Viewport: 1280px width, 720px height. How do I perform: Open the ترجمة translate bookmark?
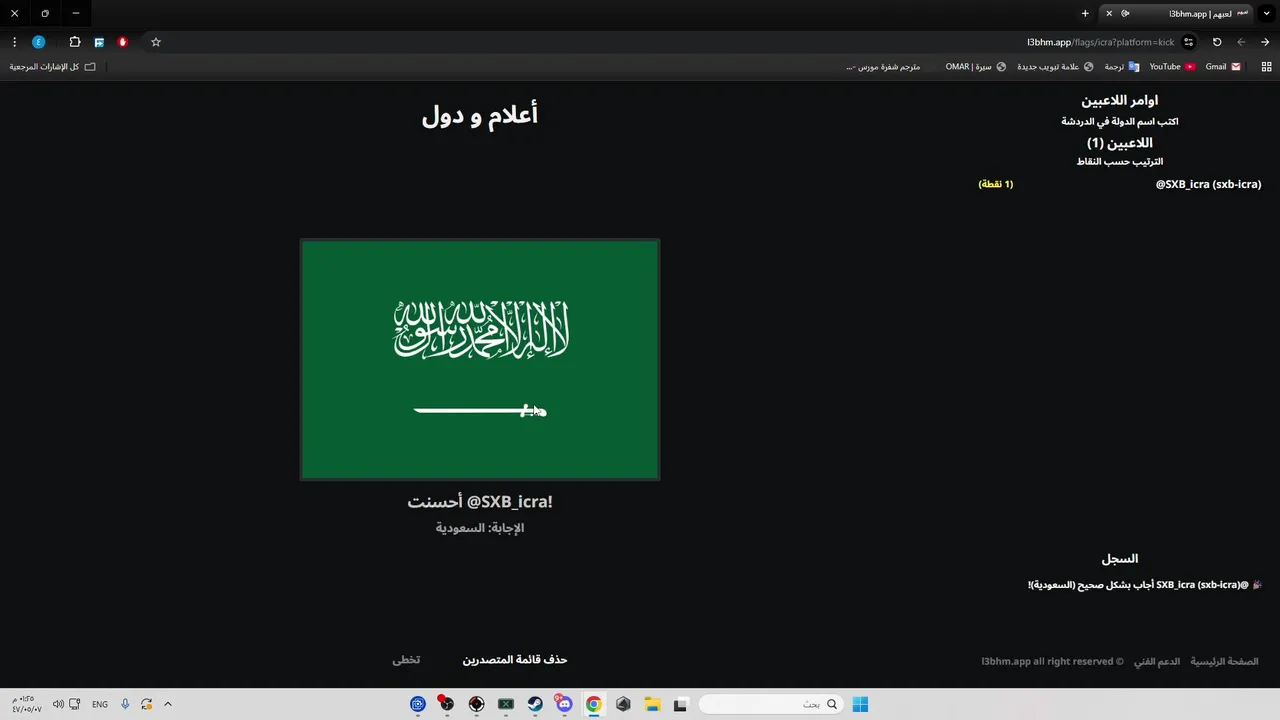pyautogui.click(x=1121, y=66)
